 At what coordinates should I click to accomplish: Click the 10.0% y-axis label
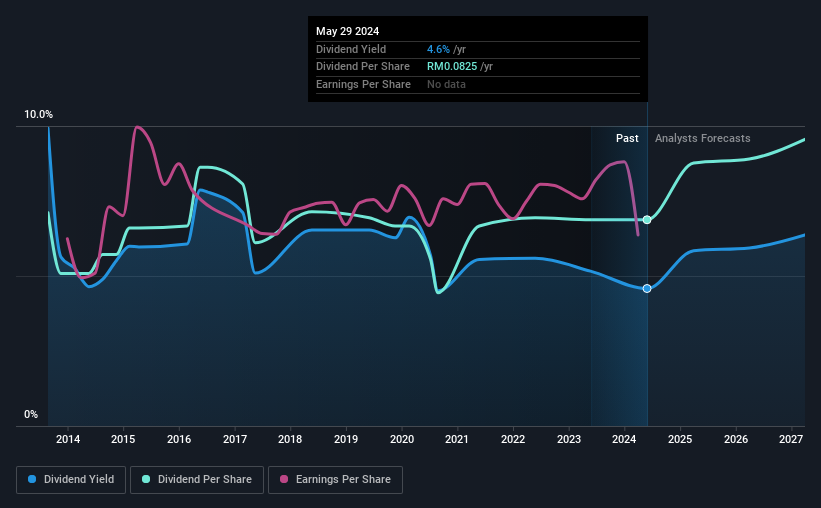[x=39, y=115]
